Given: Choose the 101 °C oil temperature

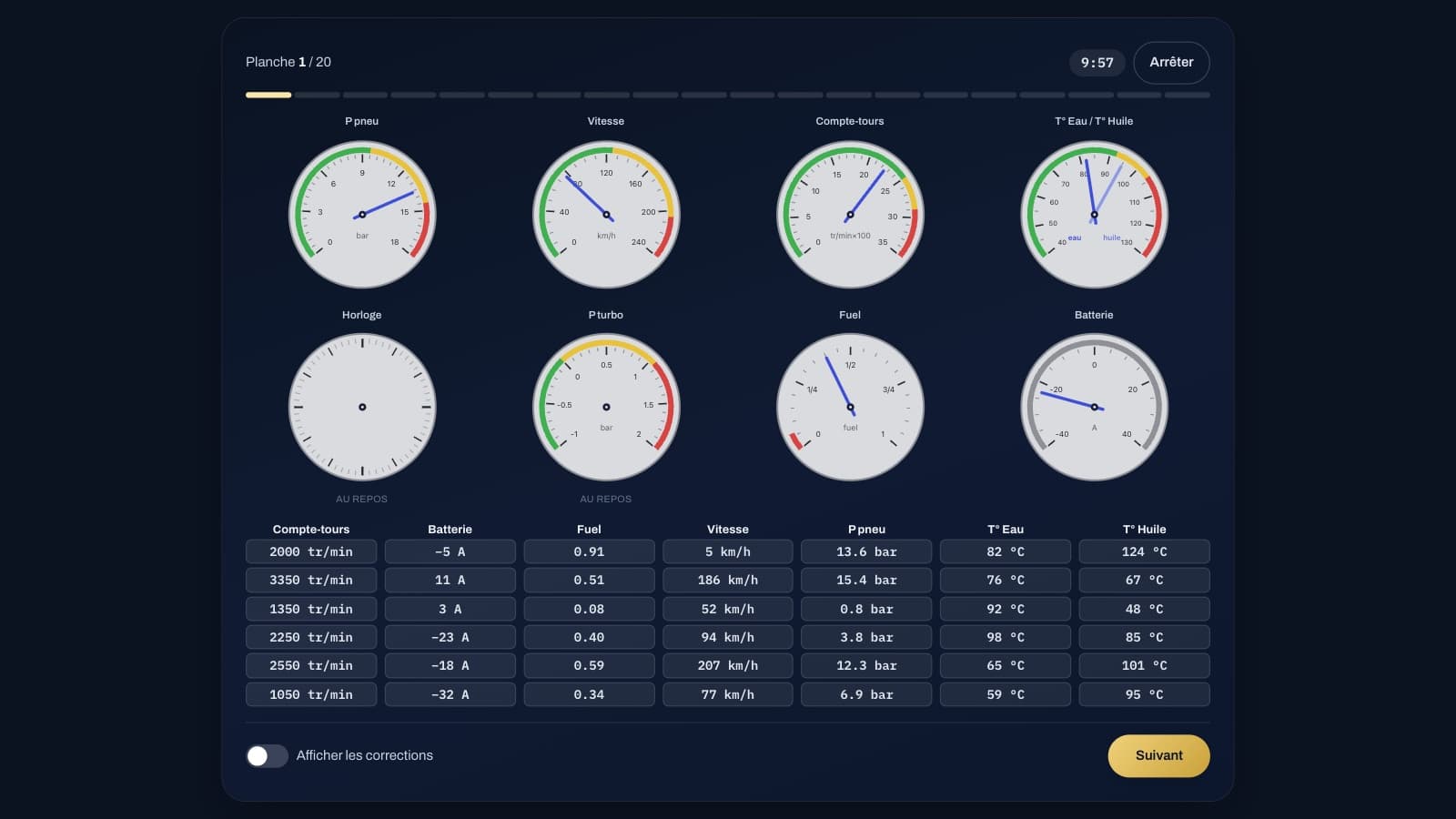Looking at the screenshot, I should tap(1144, 665).
